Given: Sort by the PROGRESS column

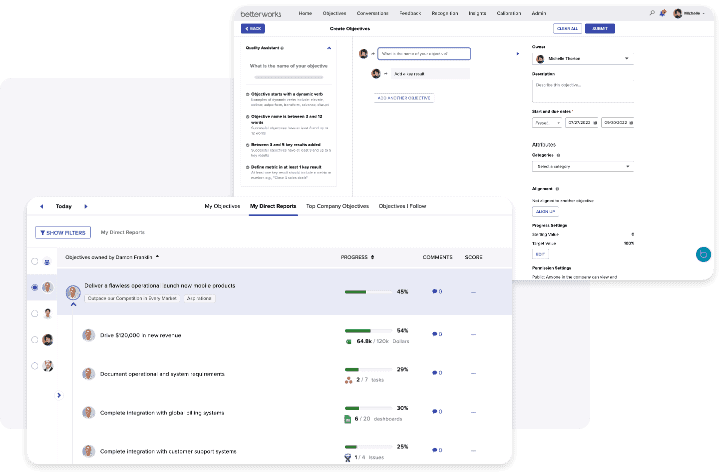Looking at the screenshot, I should click(357, 257).
